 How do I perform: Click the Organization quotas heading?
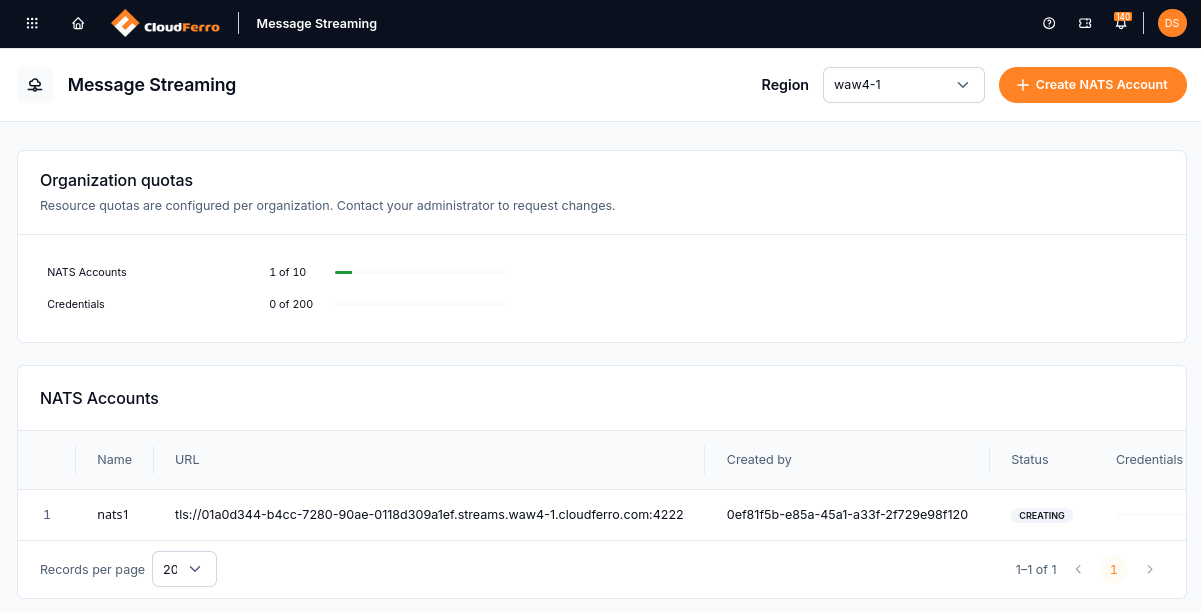tap(116, 181)
